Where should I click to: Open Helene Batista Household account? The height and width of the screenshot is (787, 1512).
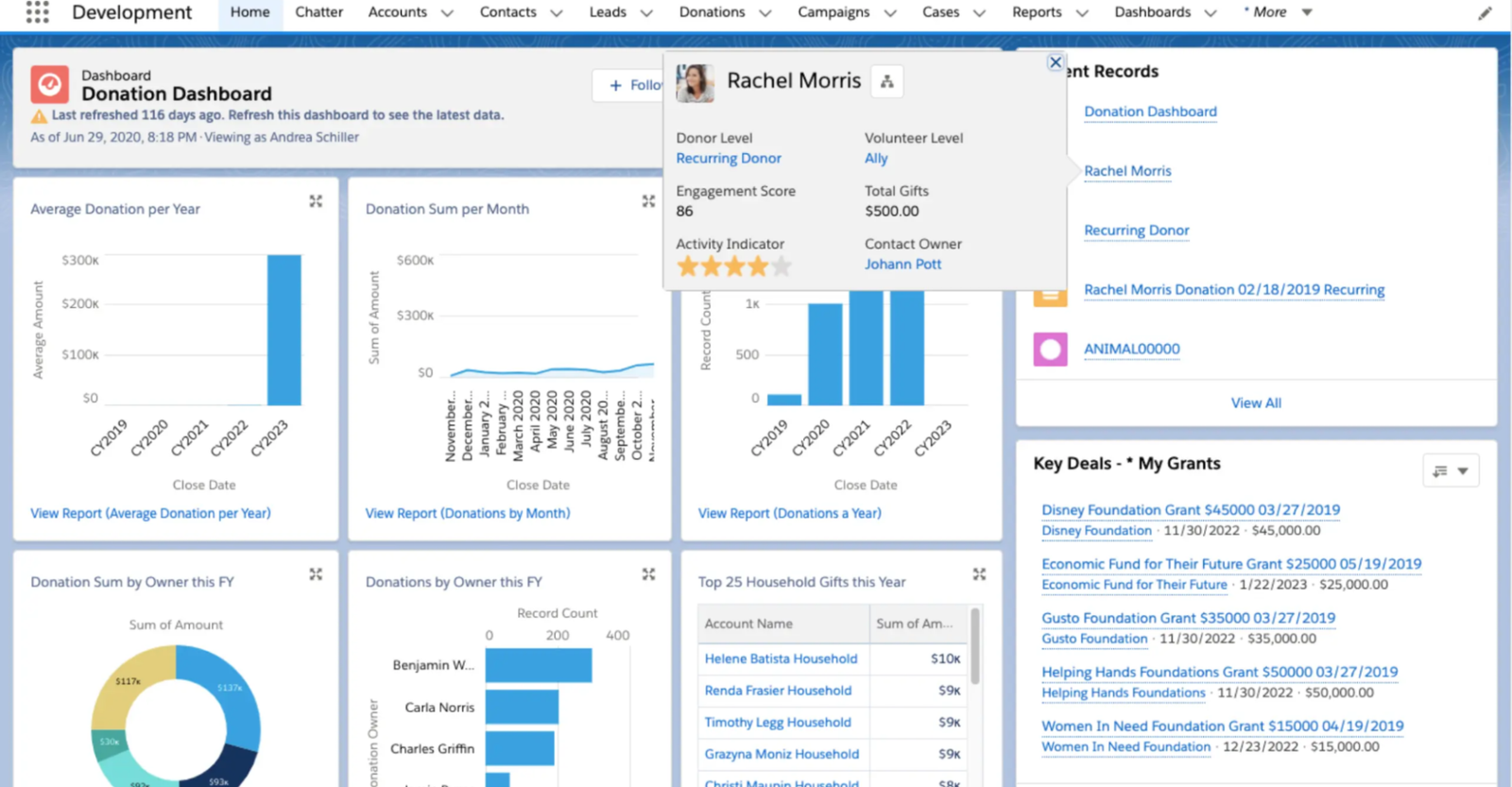781,659
